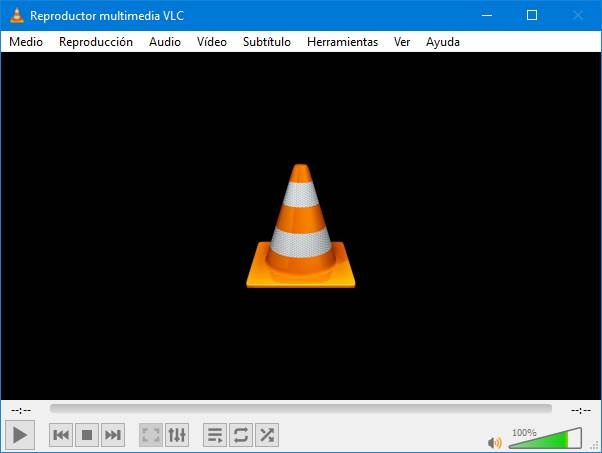Open the Medio menu
Image resolution: width=602 pixels, height=453 pixels.
26,41
